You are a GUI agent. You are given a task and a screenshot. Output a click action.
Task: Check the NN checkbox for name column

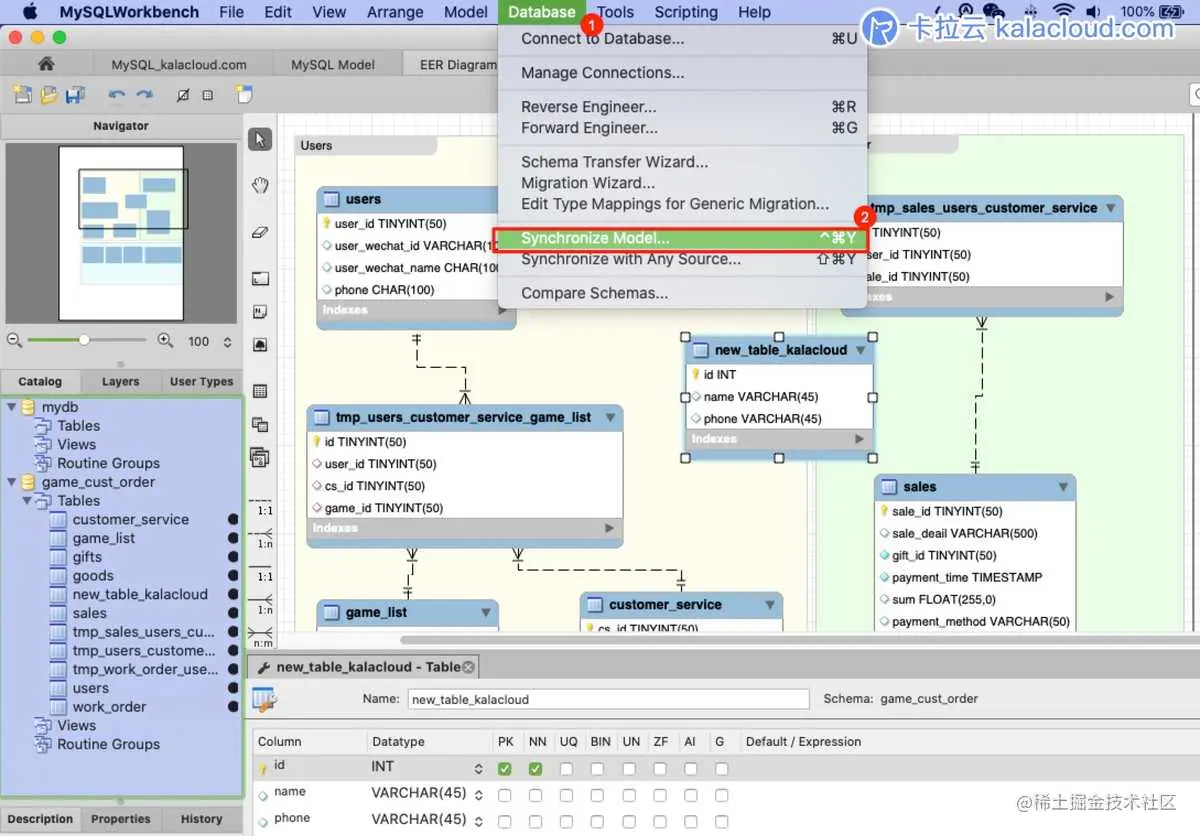(536, 796)
